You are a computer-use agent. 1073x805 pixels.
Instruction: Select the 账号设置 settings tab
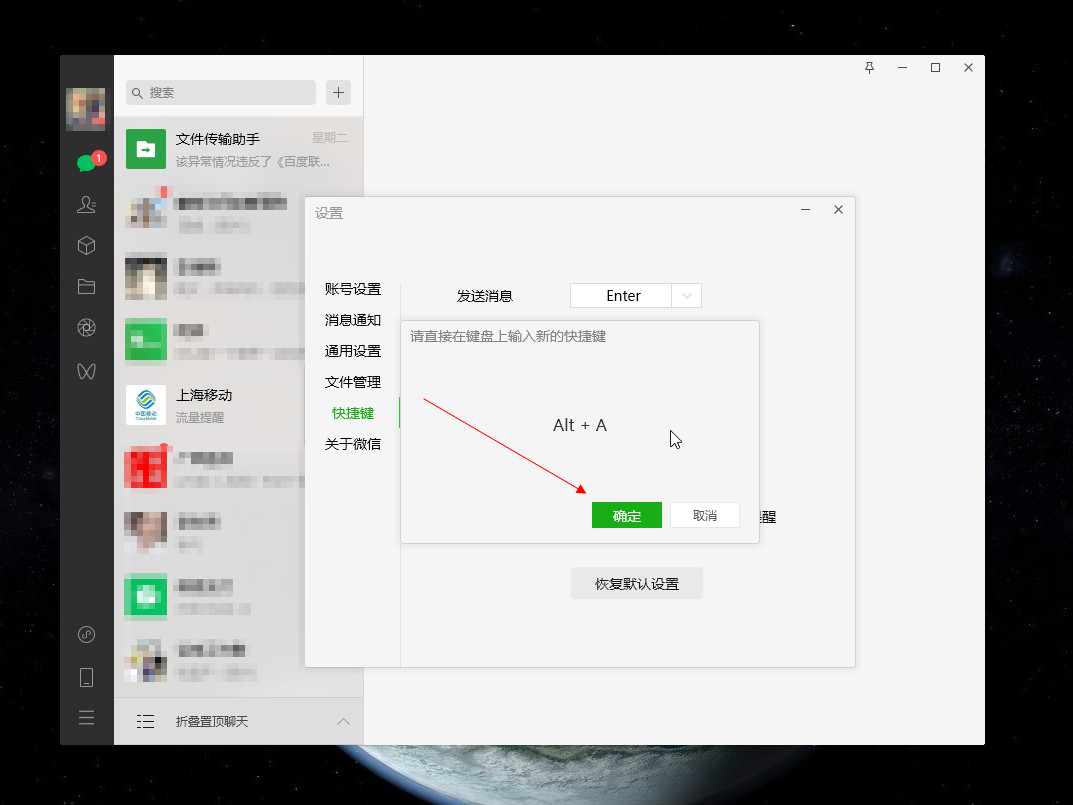tap(352, 289)
